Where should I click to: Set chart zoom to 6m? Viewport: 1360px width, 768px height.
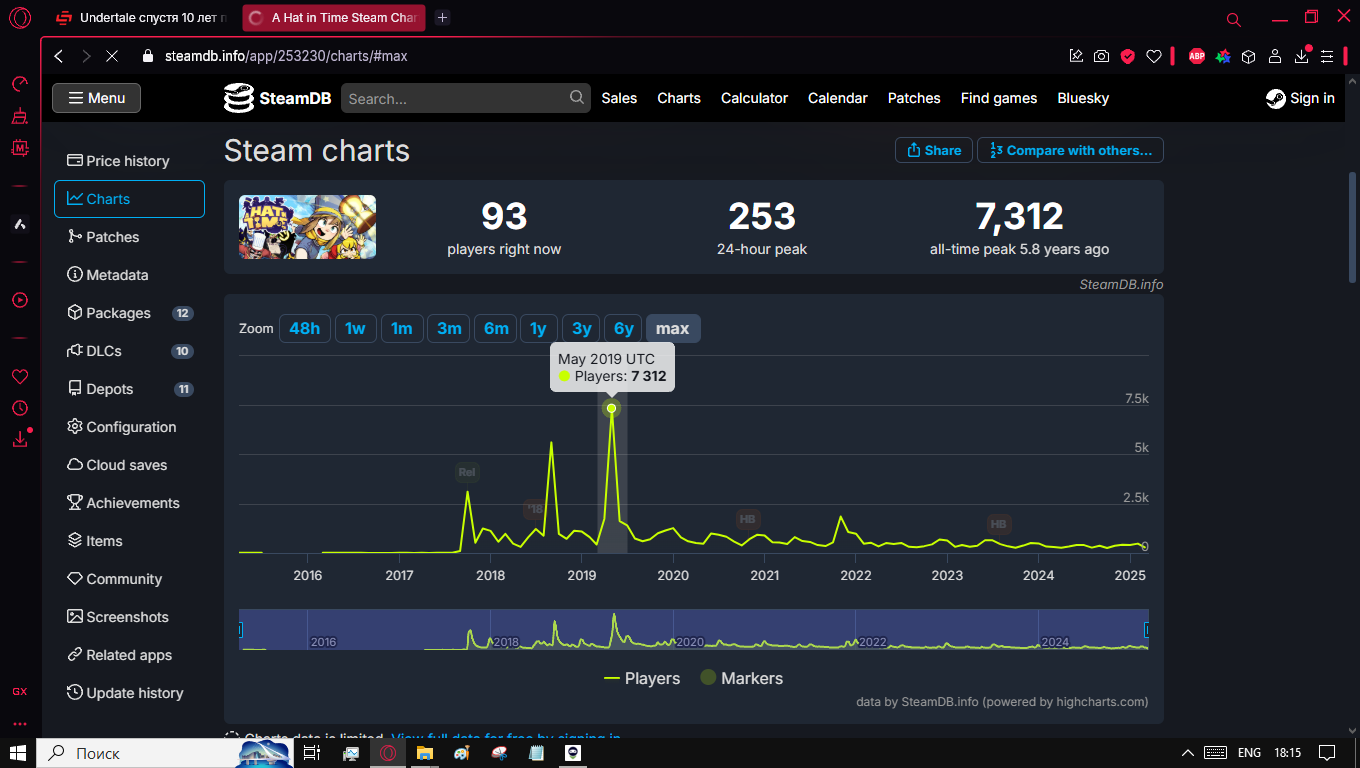coord(496,328)
